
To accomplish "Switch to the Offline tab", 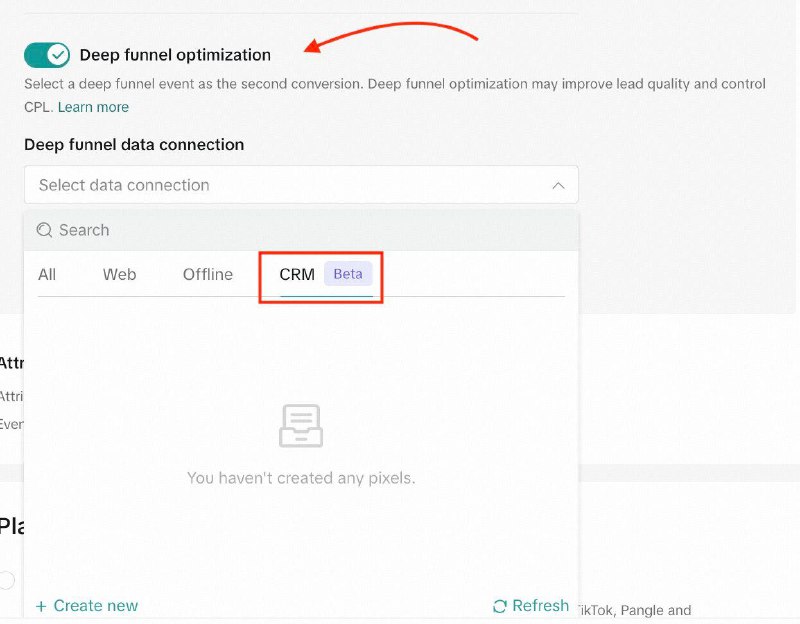I will (208, 274).
